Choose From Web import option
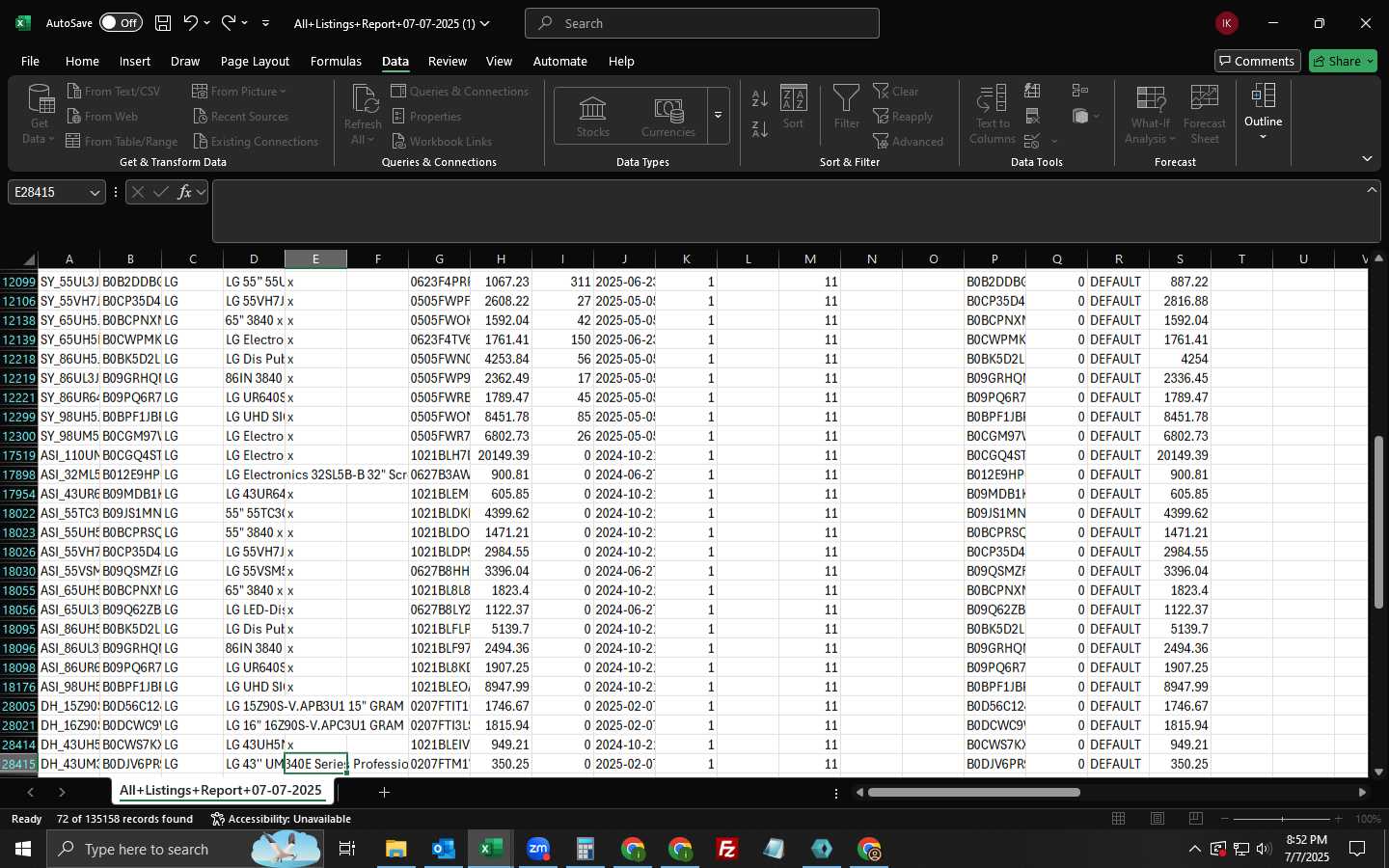Image resolution: width=1389 pixels, height=868 pixels. [102, 116]
